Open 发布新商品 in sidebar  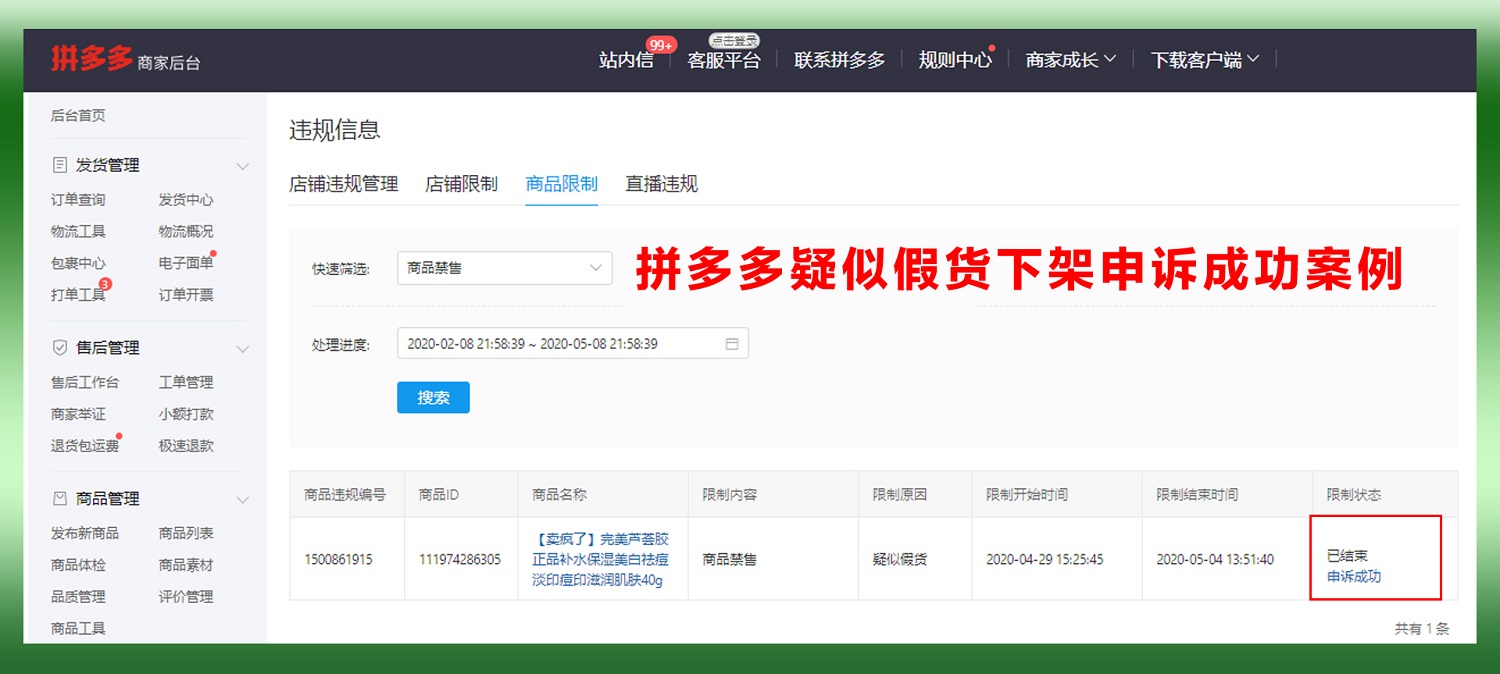tap(85, 533)
